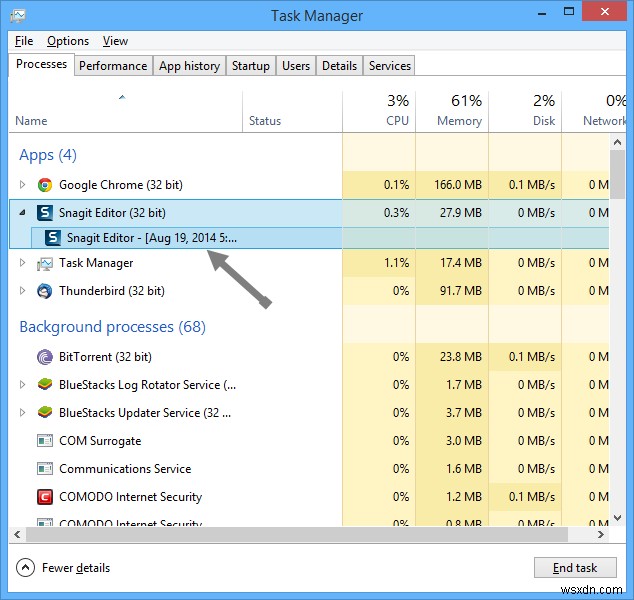634x600 pixels.
Task: Click Fewer details link
Action: [76, 568]
